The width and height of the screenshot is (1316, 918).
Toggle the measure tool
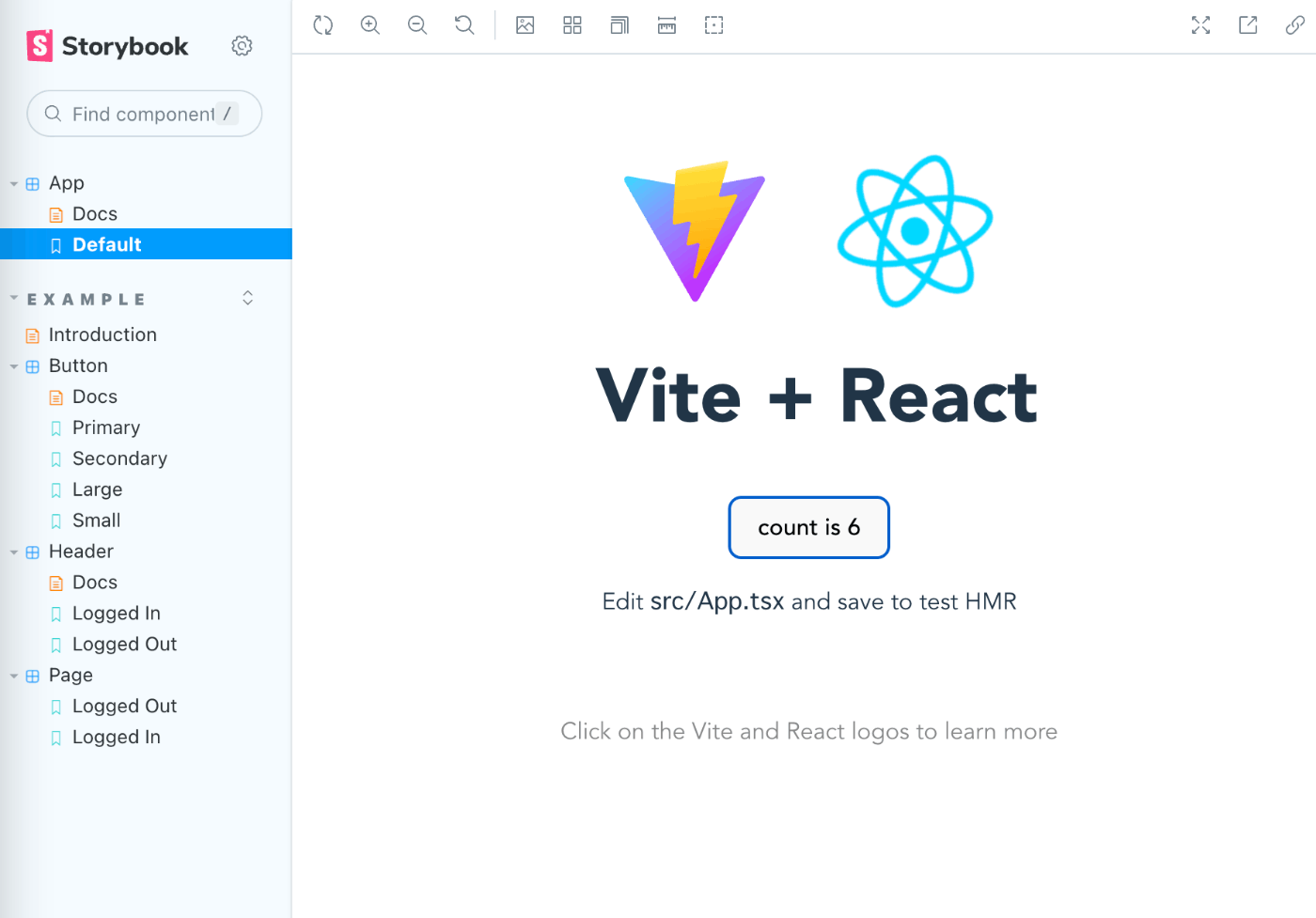(x=666, y=25)
